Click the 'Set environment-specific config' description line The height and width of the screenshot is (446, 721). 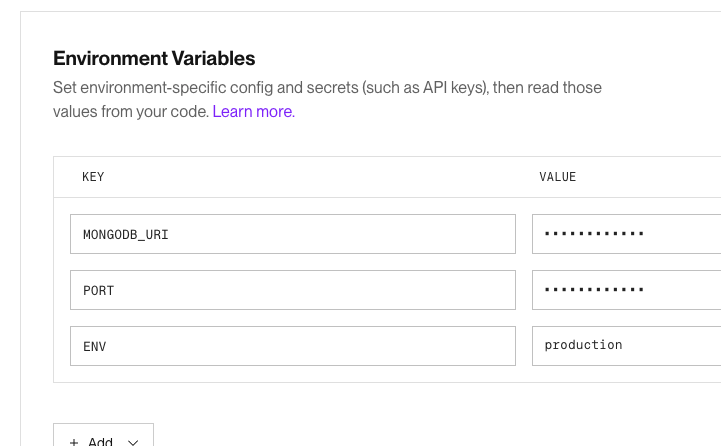[327, 87]
